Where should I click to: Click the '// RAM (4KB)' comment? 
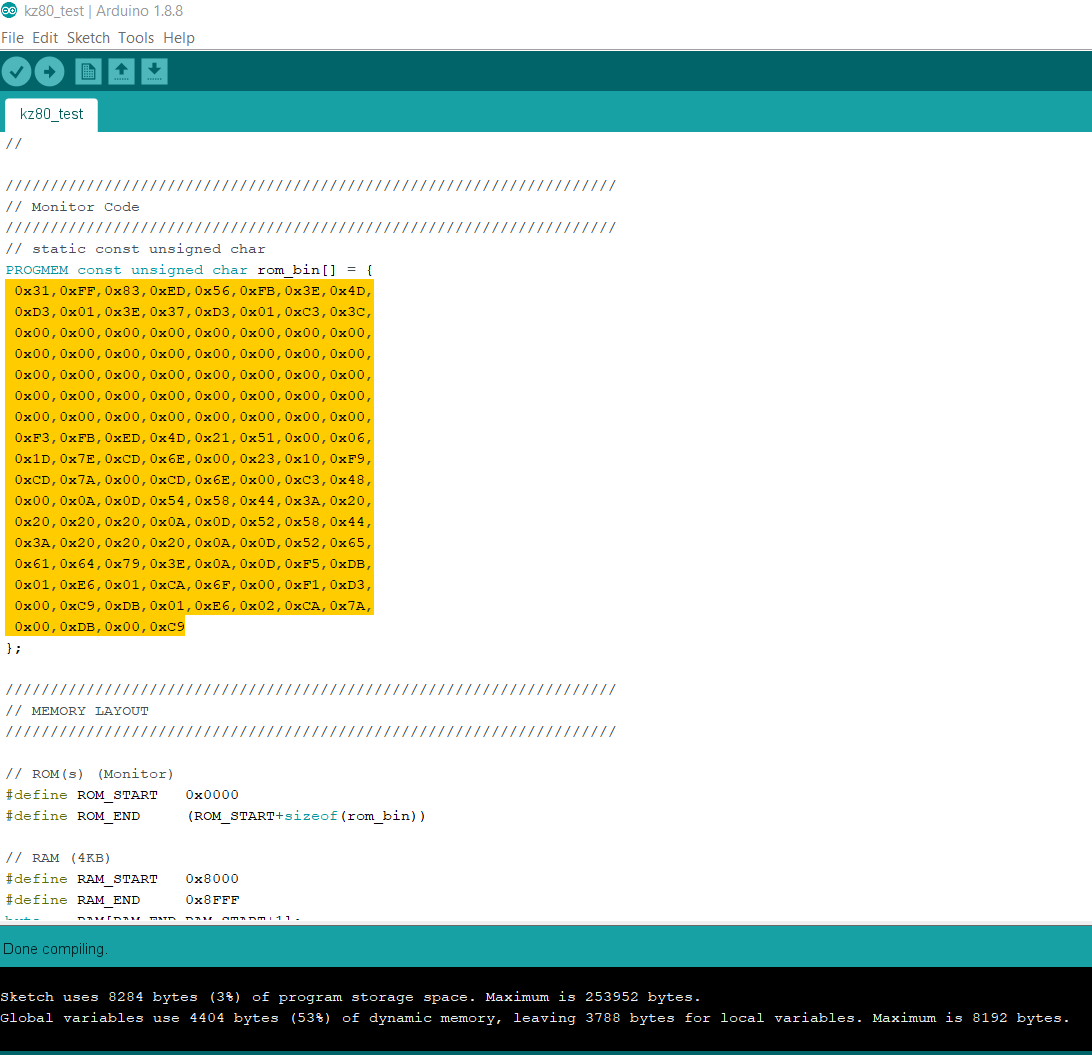click(x=58, y=858)
